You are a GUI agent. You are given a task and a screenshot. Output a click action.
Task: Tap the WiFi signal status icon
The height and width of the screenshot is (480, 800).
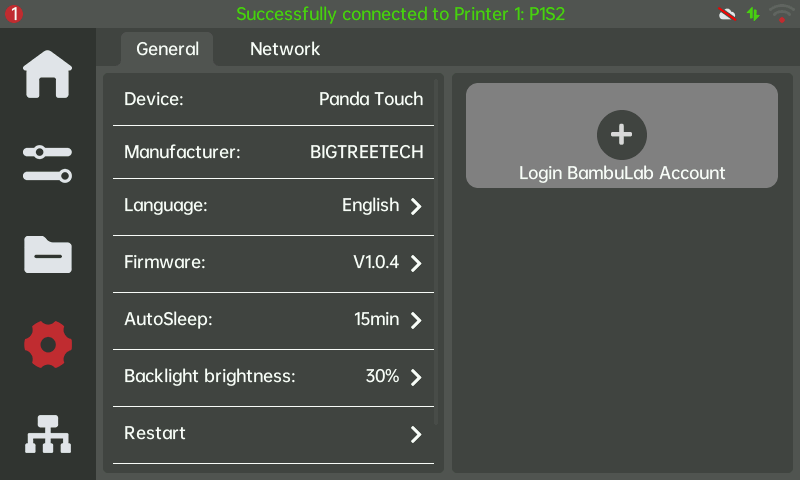[782, 14]
